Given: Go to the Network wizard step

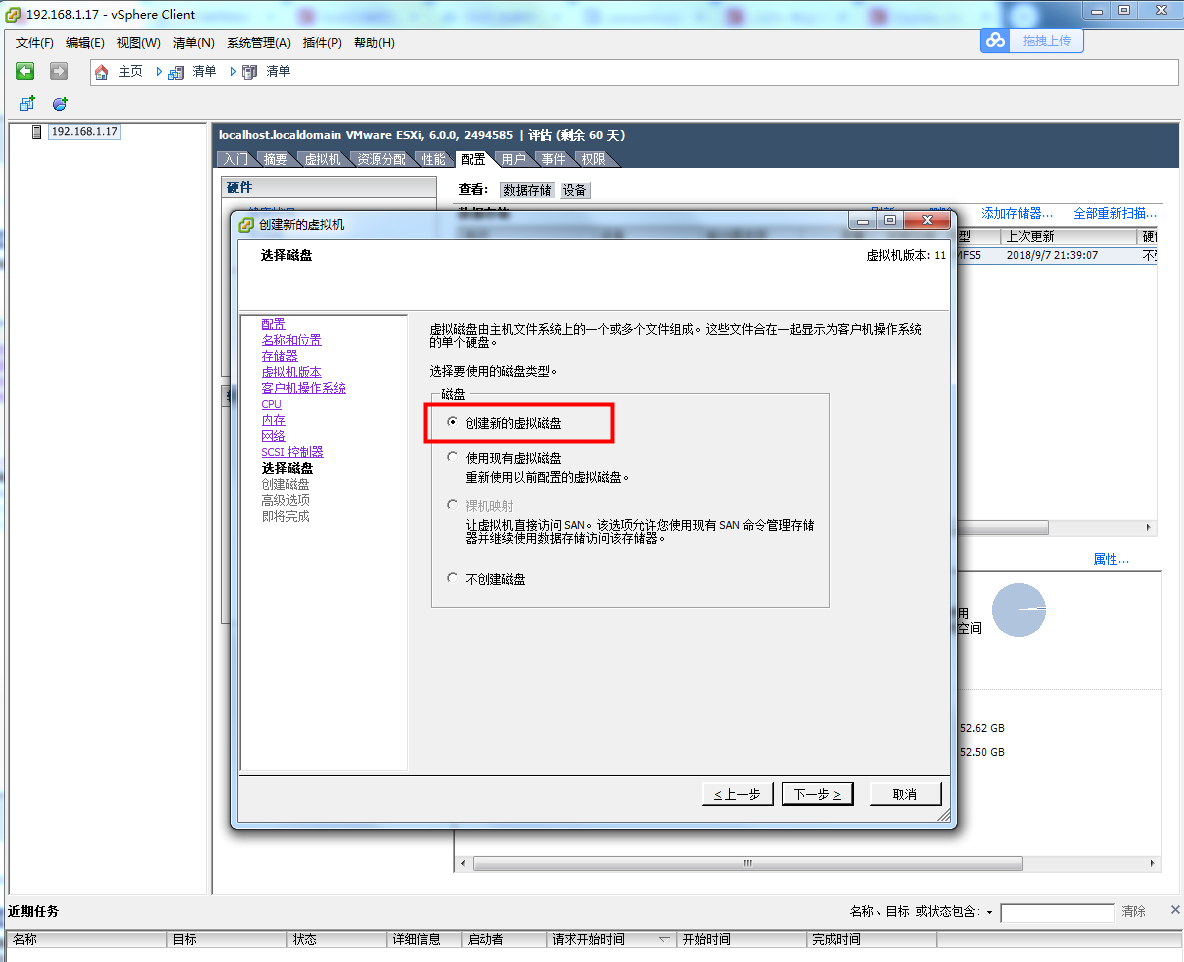Looking at the screenshot, I should click(273, 436).
